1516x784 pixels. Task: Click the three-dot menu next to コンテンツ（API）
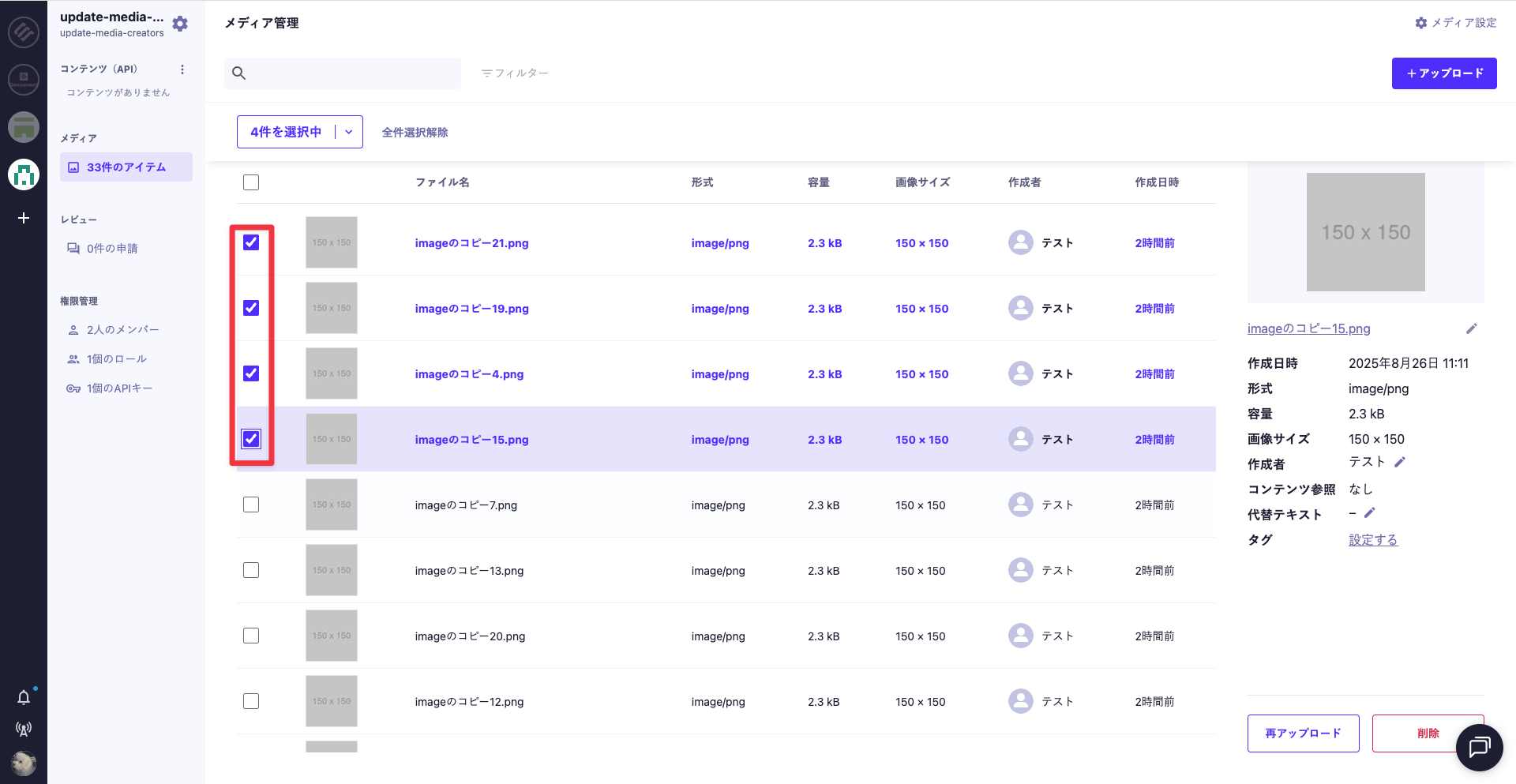pos(182,69)
